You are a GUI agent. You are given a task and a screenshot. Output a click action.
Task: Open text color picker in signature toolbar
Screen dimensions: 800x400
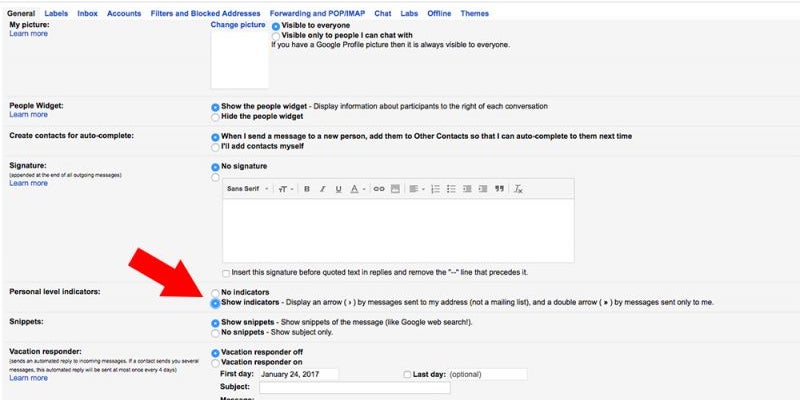(358, 189)
